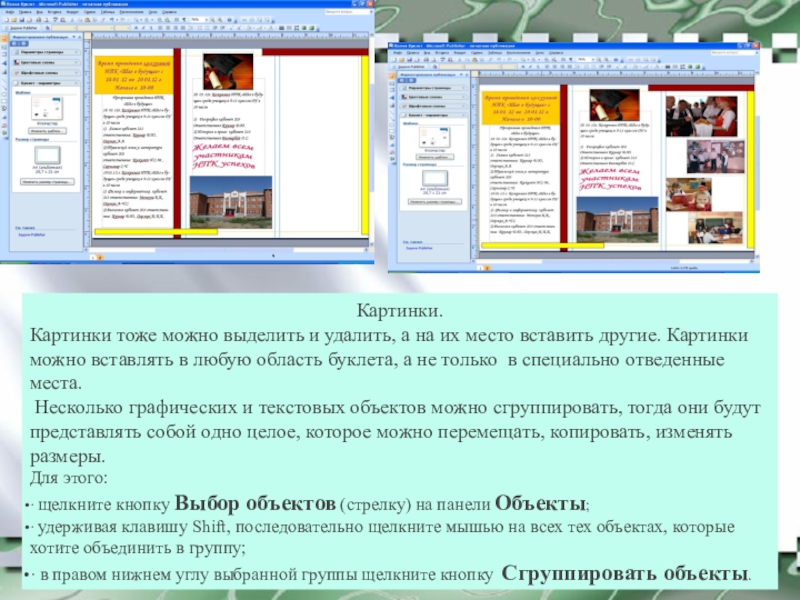This screenshot has height=600, width=800.
Task: Click Изменить шаблон button in left window
Action: 47,131
